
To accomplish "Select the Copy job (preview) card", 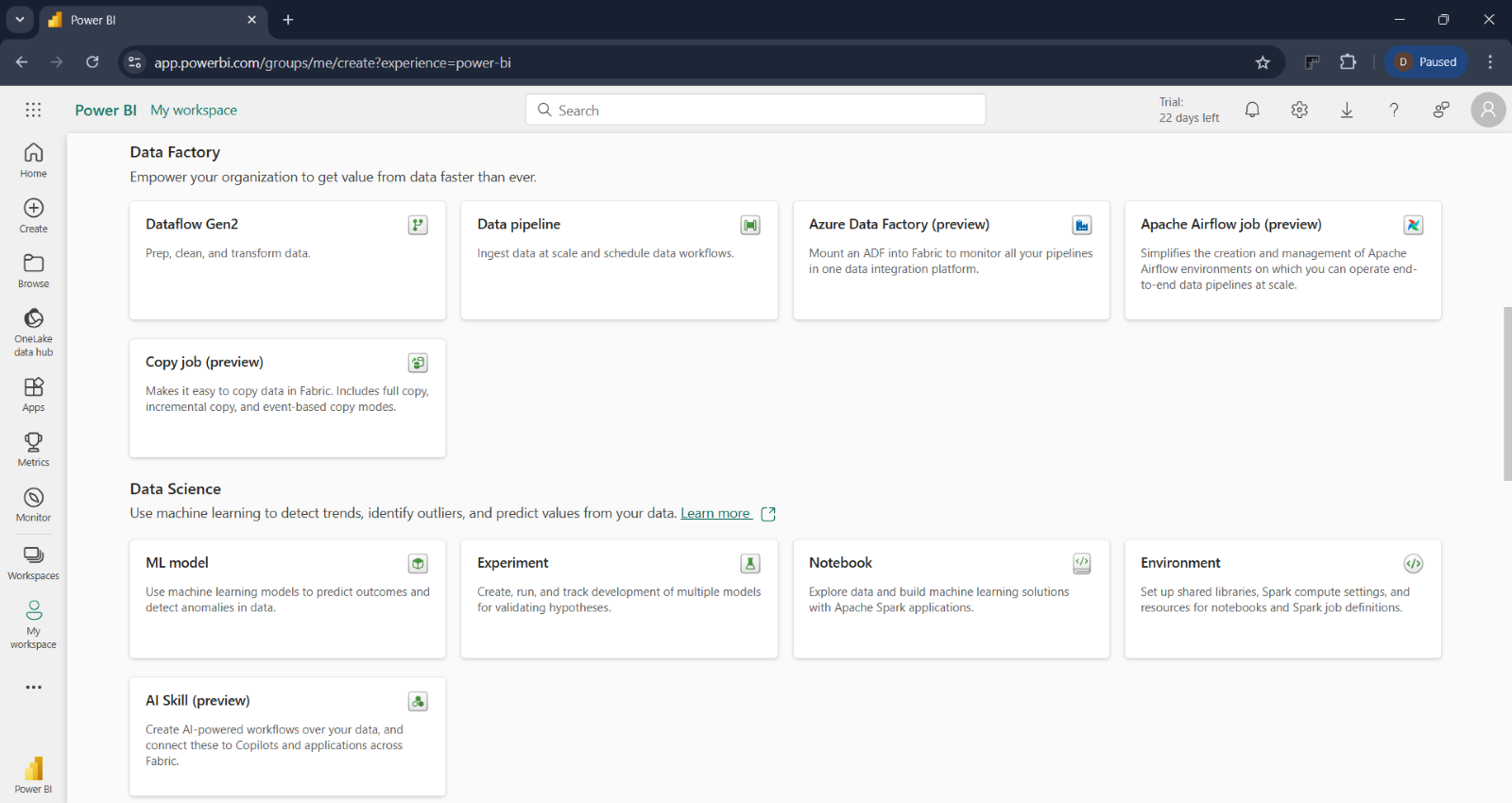I will pyautogui.click(x=287, y=398).
